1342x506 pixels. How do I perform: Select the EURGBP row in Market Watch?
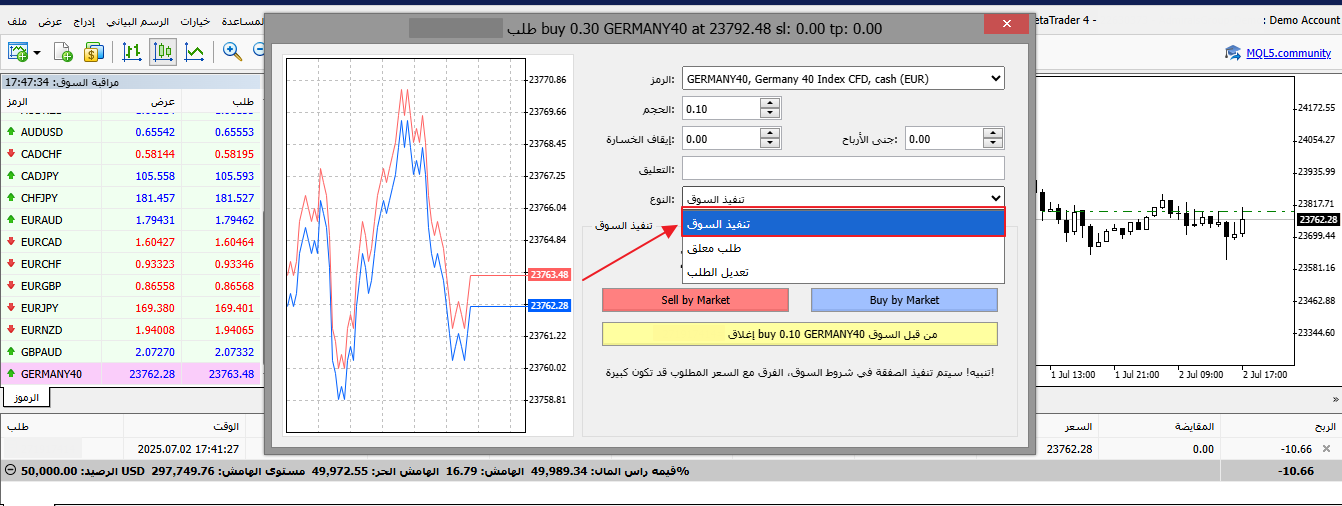(131, 286)
